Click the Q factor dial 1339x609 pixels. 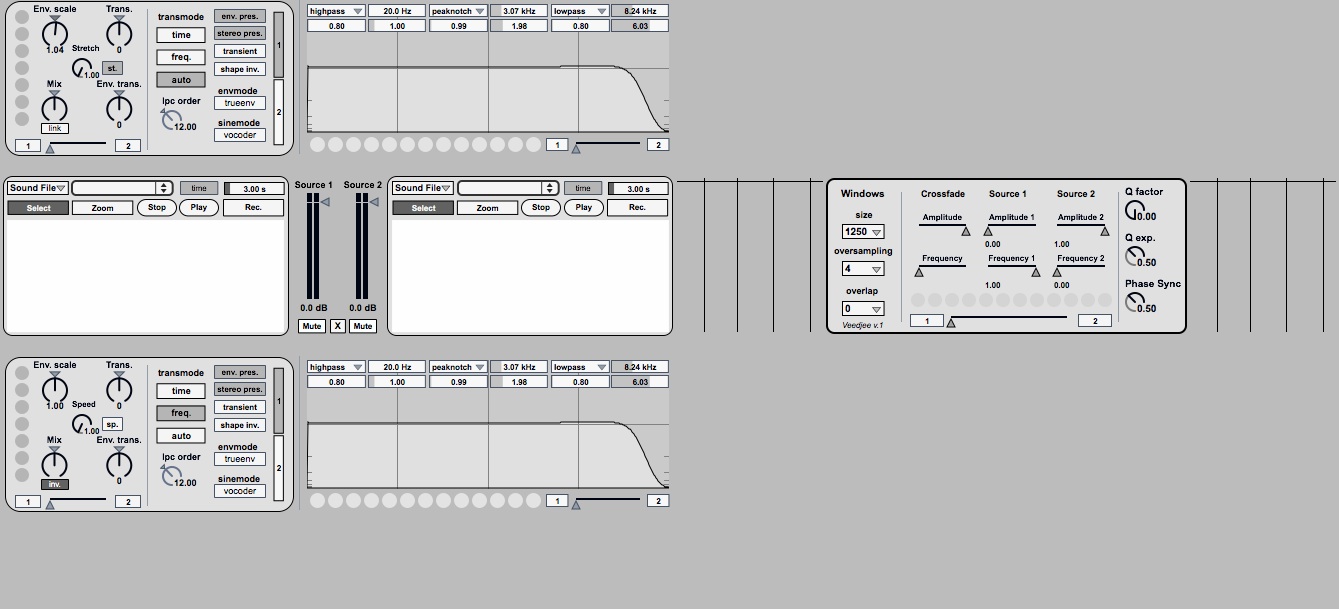(x=1135, y=210)
